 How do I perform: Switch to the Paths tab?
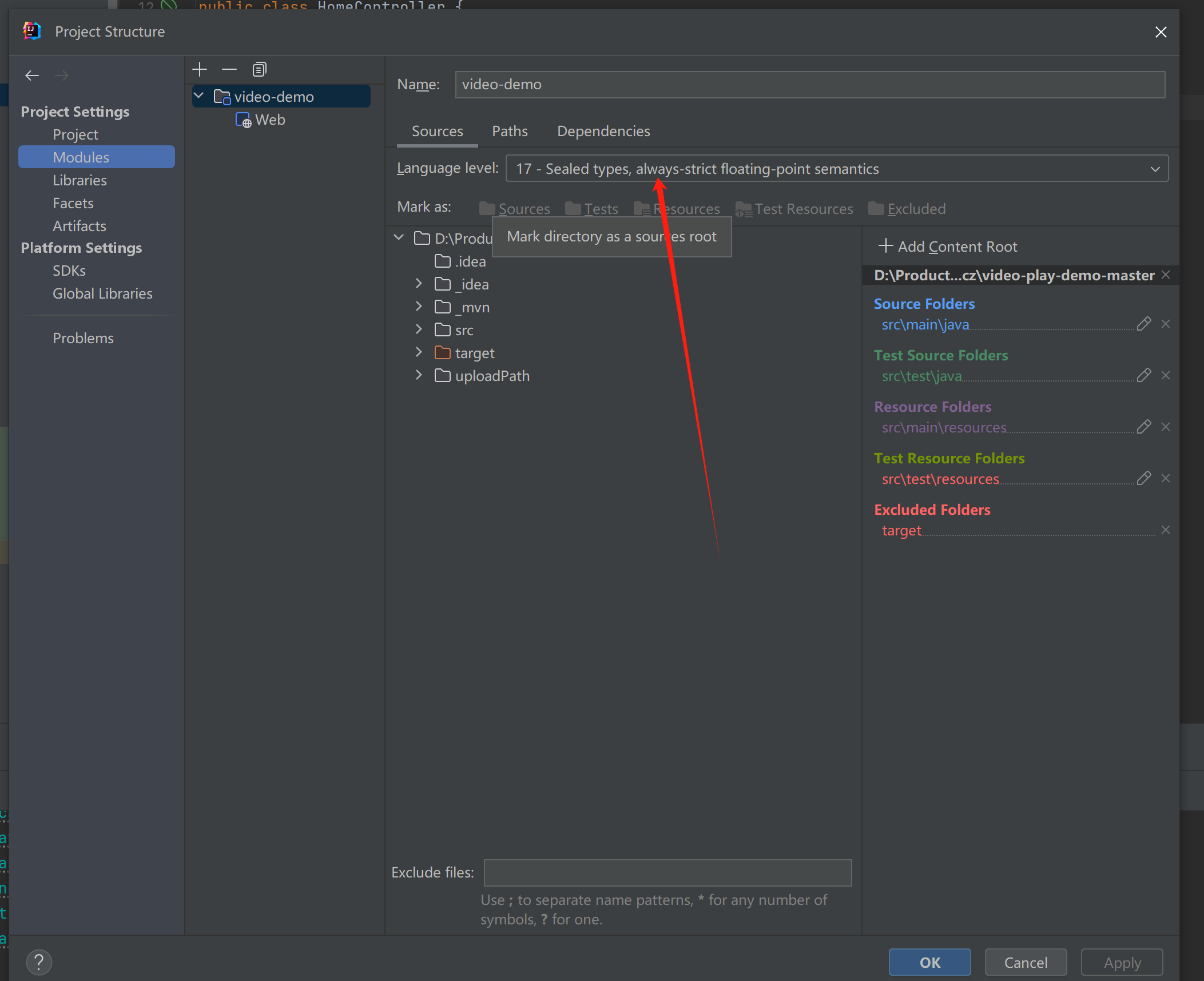coord(510,131)
